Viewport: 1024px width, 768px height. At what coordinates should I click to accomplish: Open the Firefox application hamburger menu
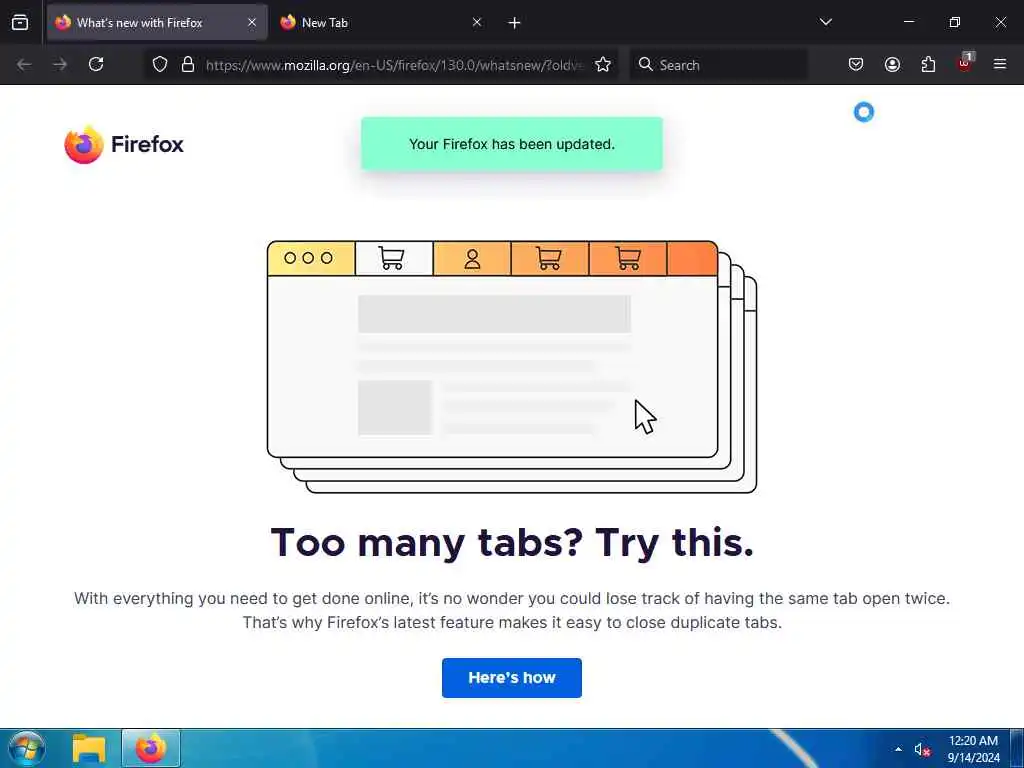point(999,64)
